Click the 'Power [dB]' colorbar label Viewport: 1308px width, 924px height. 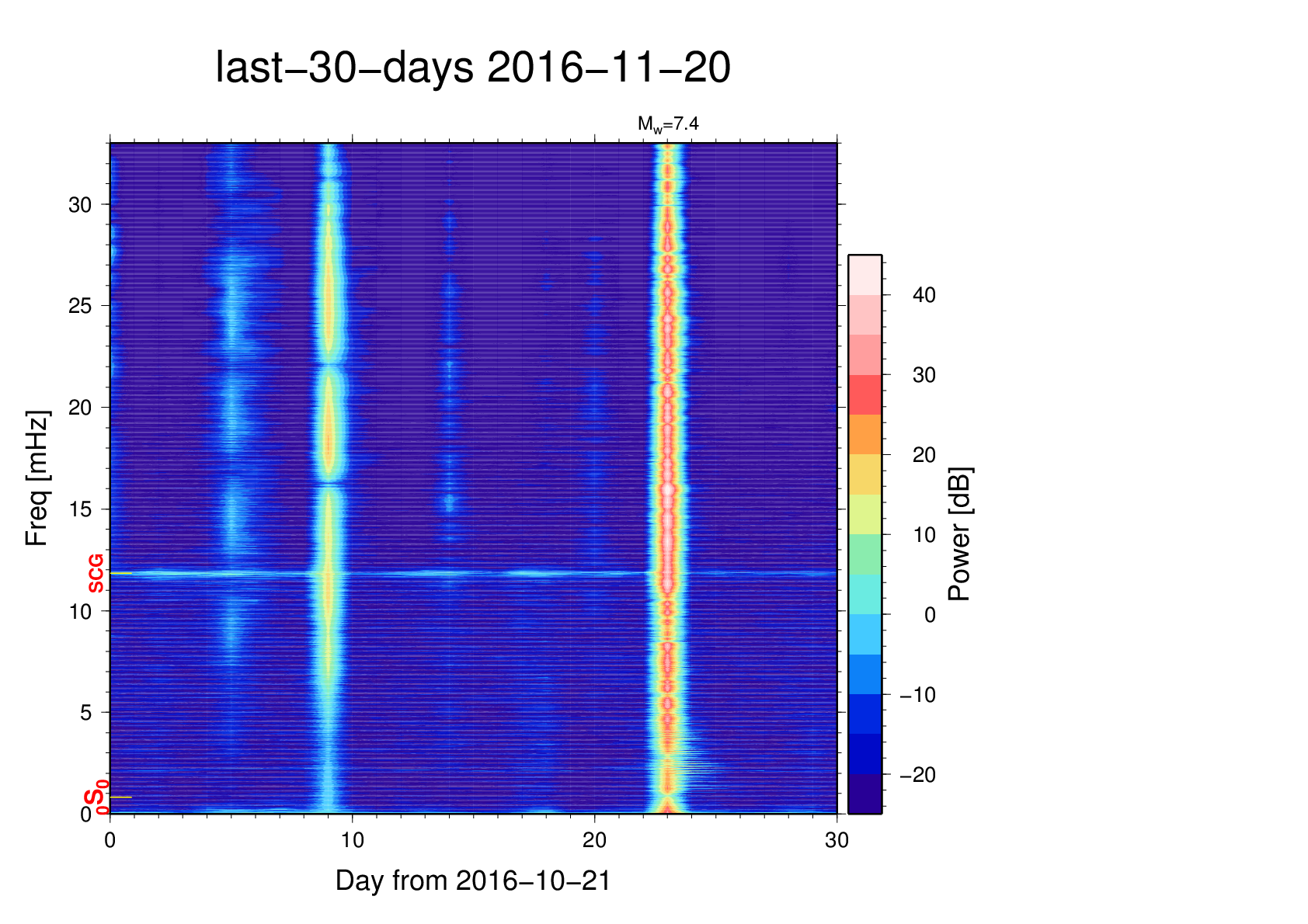pyautogui.click(x=960, y=534)
